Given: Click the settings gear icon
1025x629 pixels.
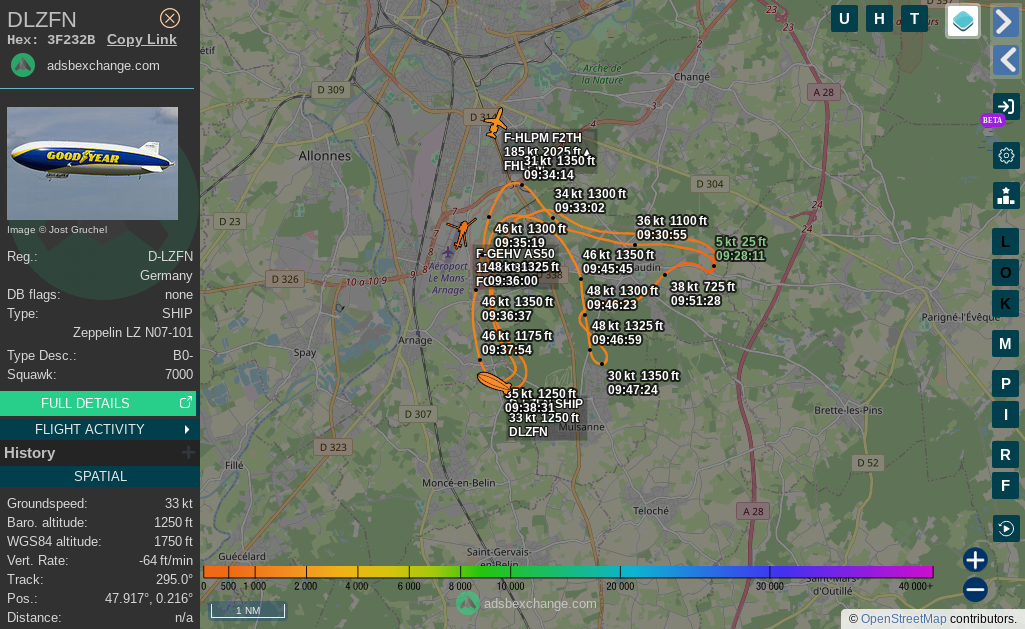Looking at the screenshot, I should pyautogui.click(x=1006, y=155).
